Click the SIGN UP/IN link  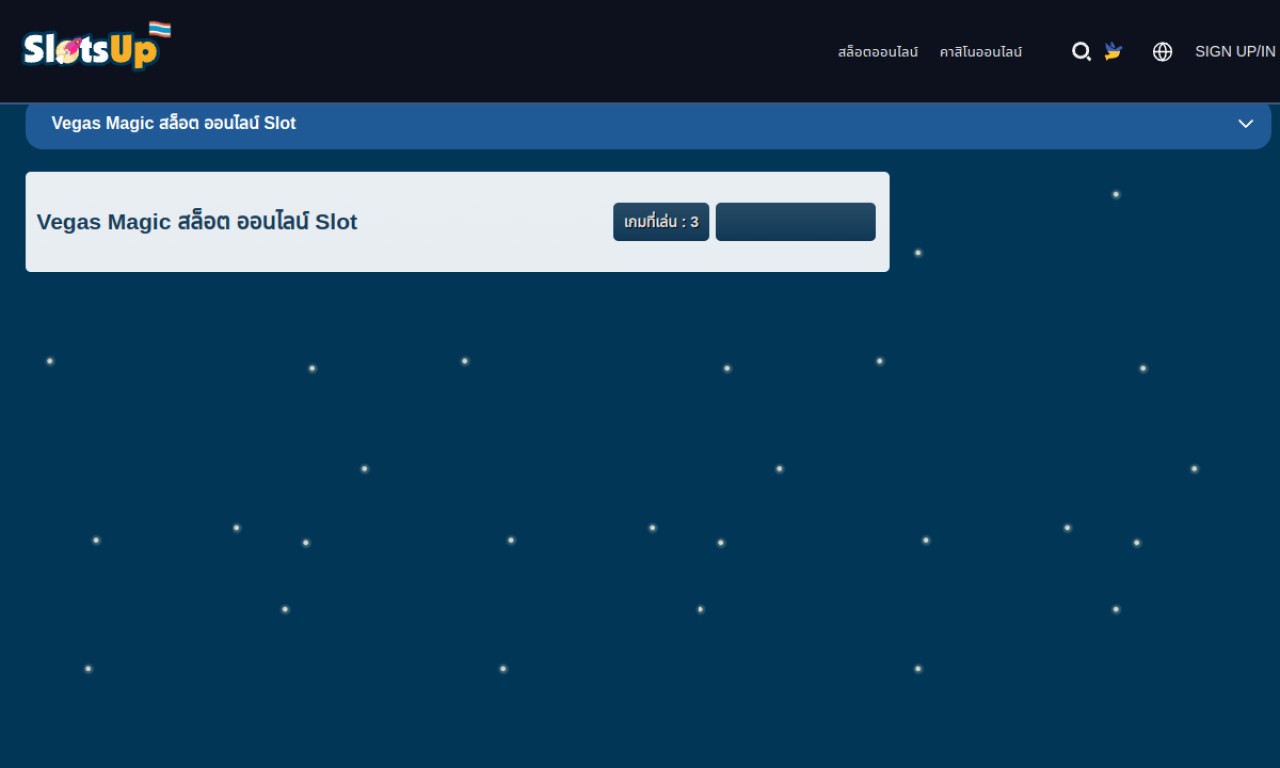click(x=1235, y=52)
